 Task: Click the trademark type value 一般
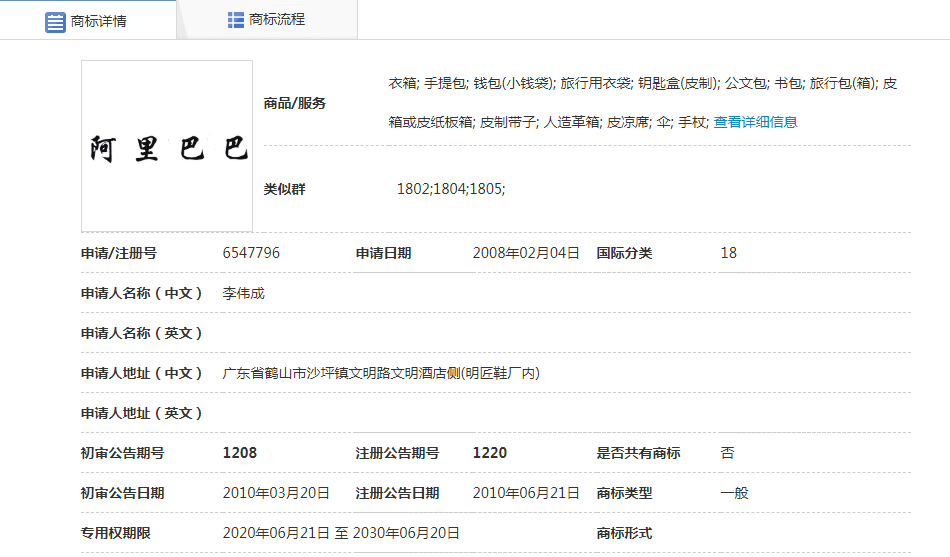[734, 493]
